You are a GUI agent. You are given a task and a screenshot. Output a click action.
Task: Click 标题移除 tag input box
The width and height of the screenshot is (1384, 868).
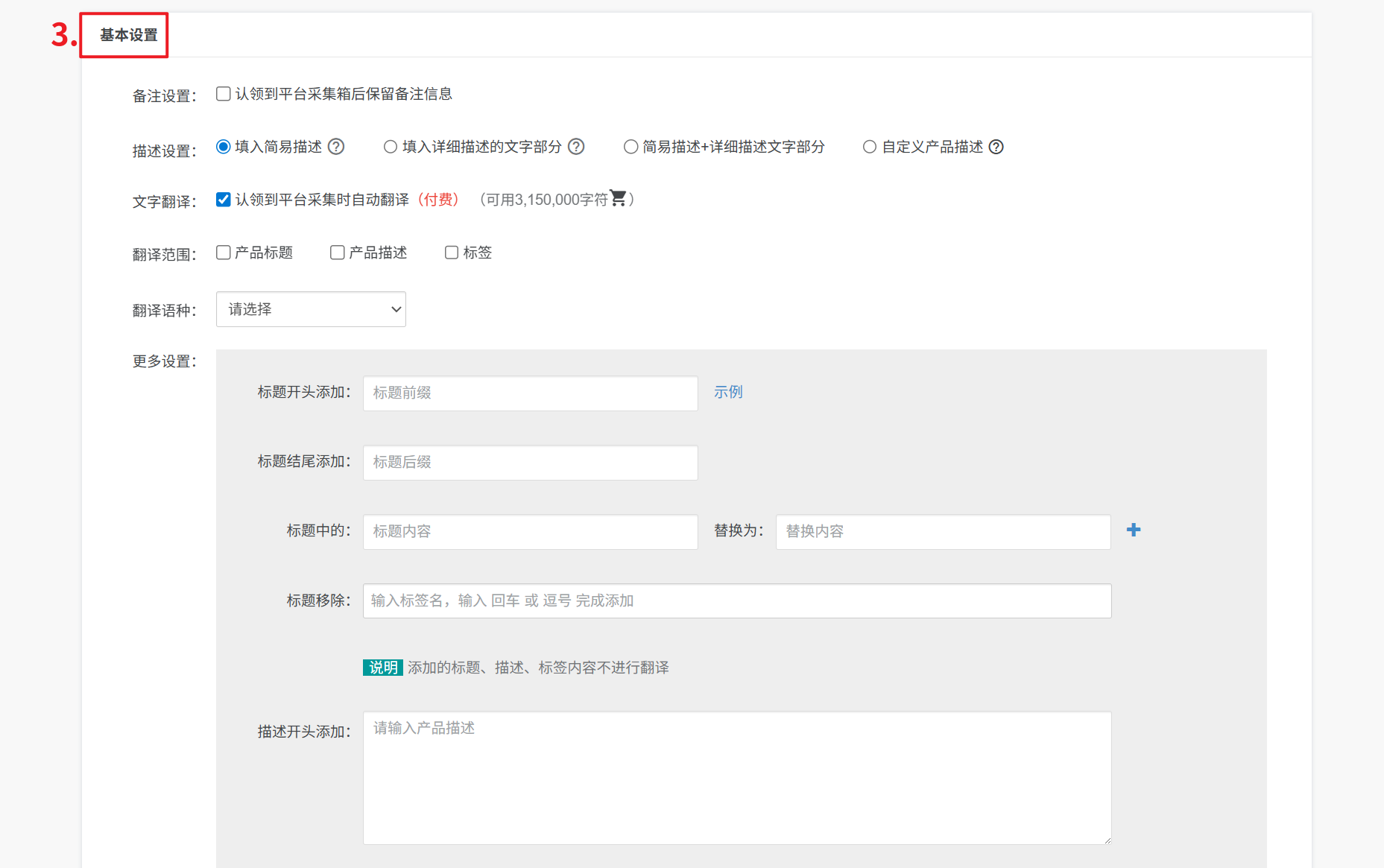click(x=736, y=601)
